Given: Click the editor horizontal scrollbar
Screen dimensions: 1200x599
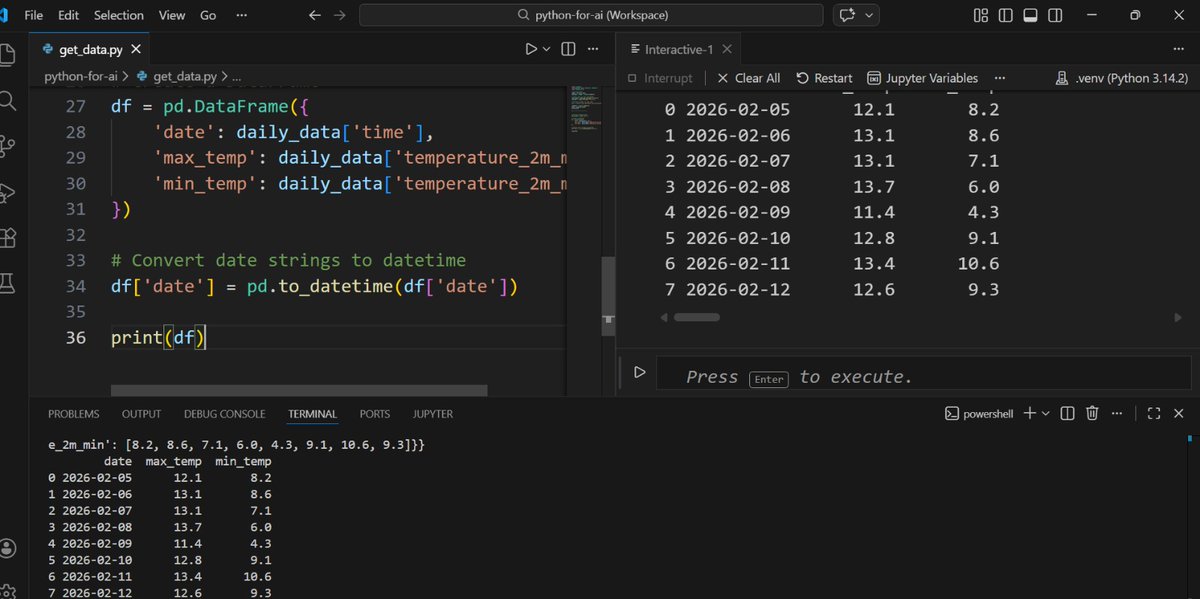Looking at the screenshot, I should (299, 391).
